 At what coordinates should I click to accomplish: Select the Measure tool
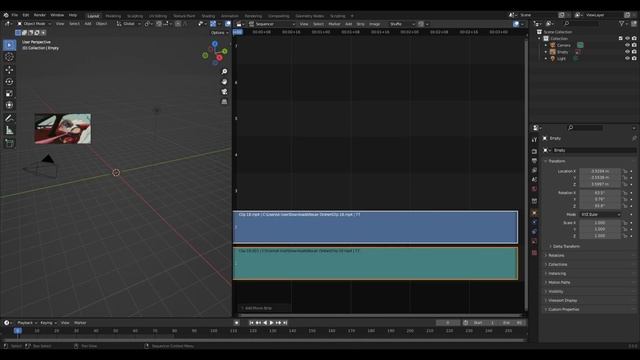9,131
